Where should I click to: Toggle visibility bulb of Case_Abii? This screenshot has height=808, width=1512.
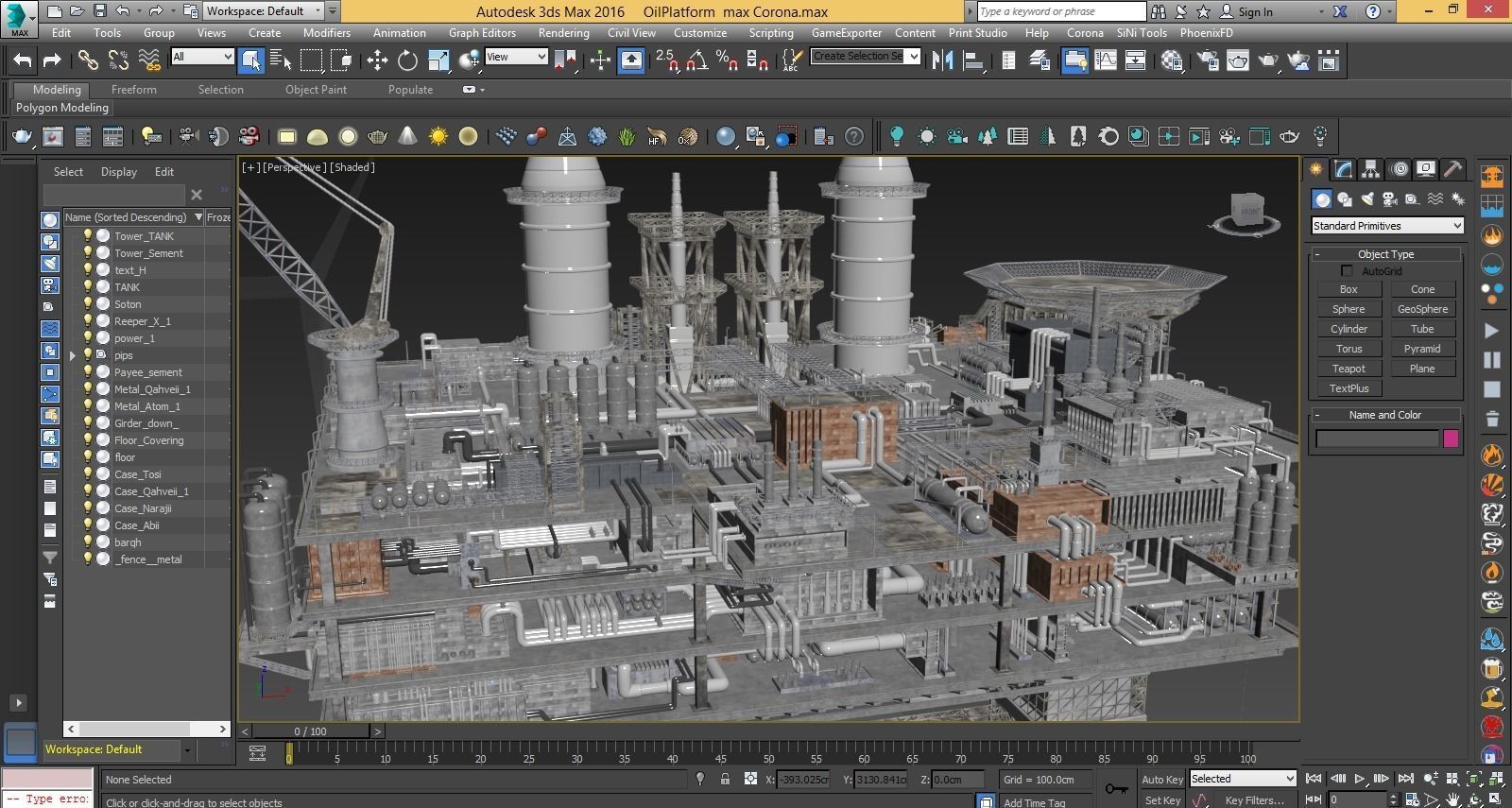tap(88, 525)
